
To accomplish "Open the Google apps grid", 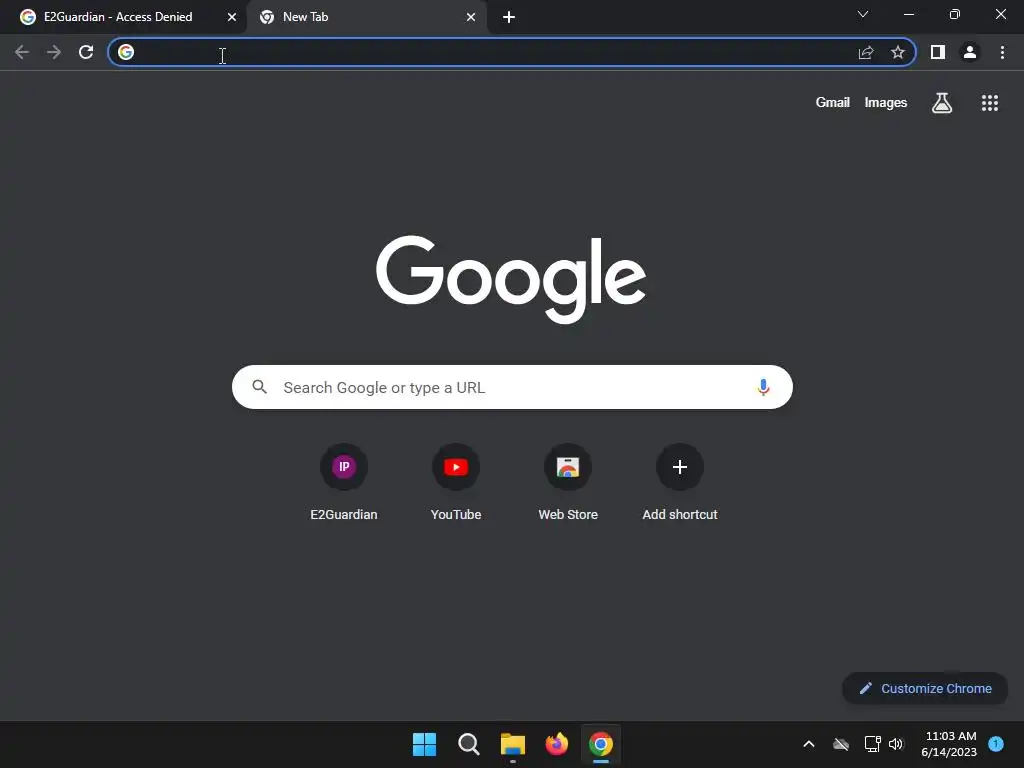I will pos(990,103).
